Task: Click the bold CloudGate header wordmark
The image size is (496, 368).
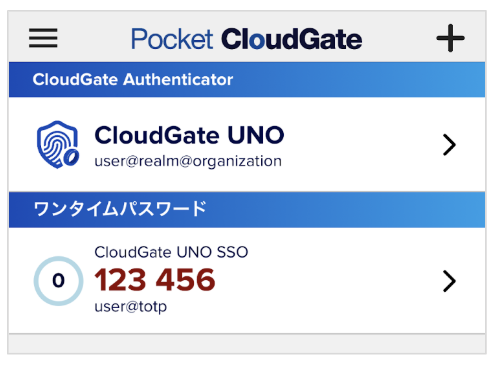Action: (292, 39)
